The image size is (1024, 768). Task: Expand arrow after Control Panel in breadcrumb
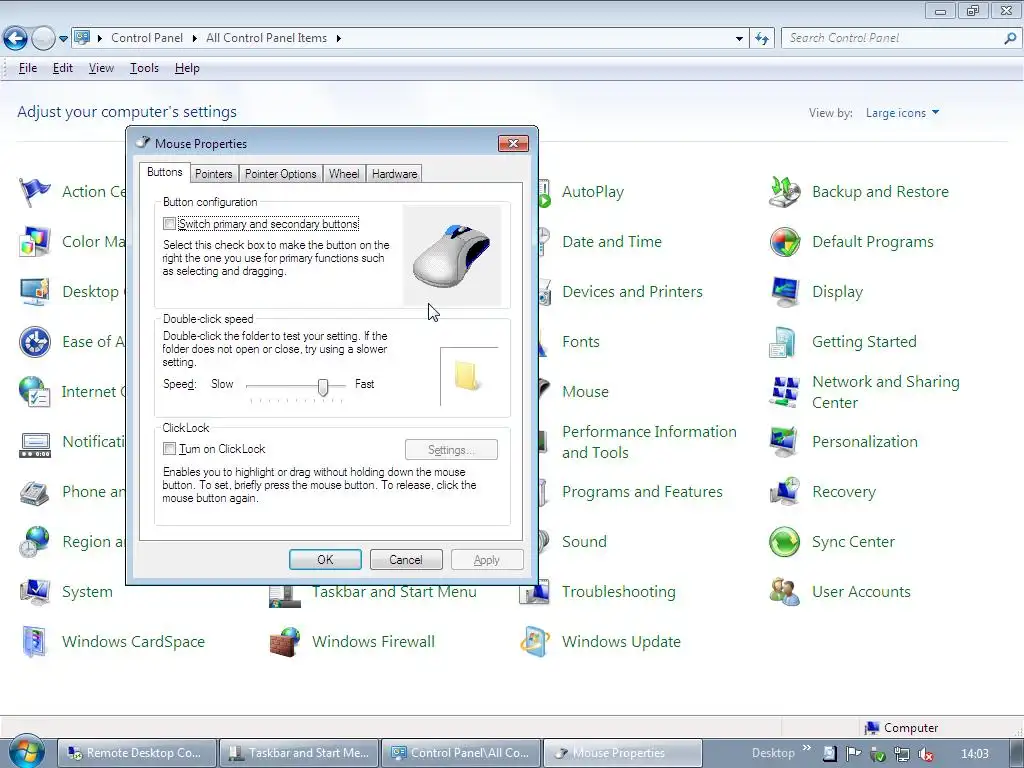pyautogui.click(x=195, y=39)
